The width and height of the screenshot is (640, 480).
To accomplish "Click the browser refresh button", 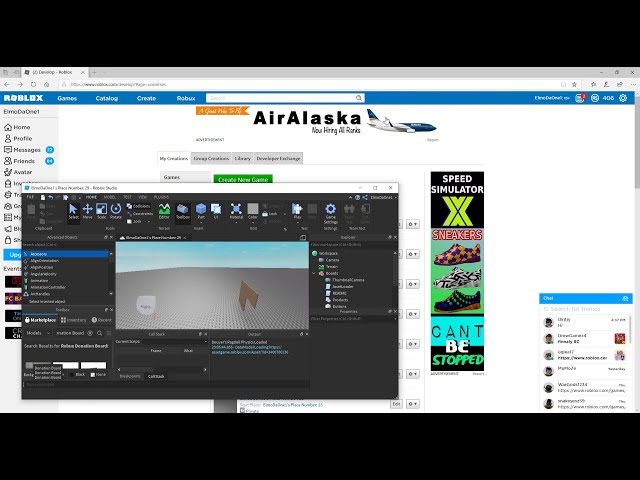I will [33, 84].
